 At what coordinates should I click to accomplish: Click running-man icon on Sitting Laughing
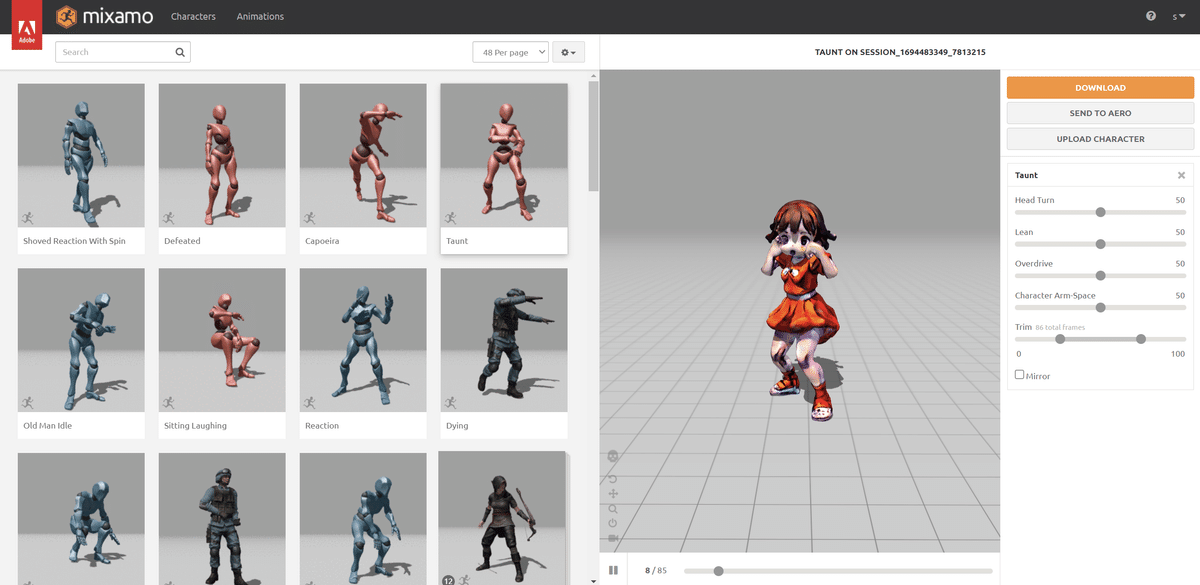point(168,402)
